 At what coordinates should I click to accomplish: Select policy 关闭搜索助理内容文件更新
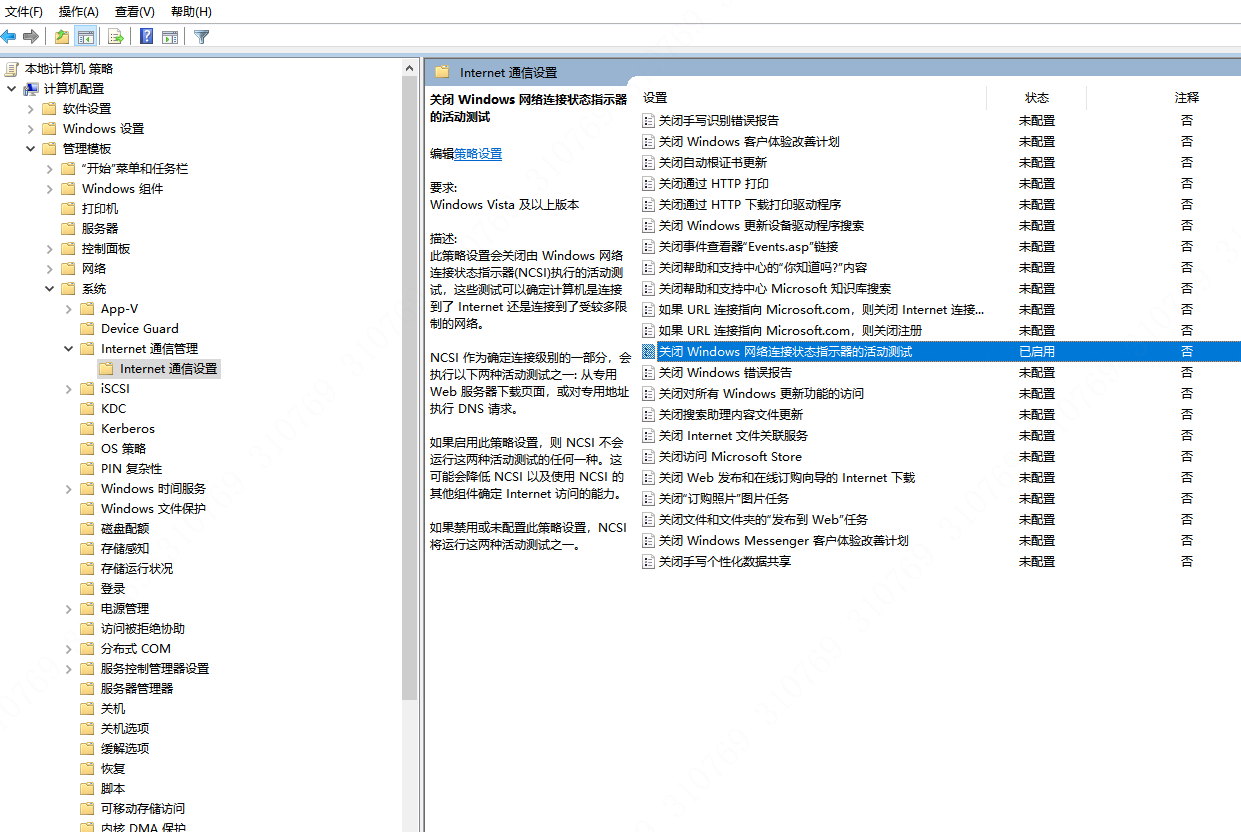(x=730, y=414)
